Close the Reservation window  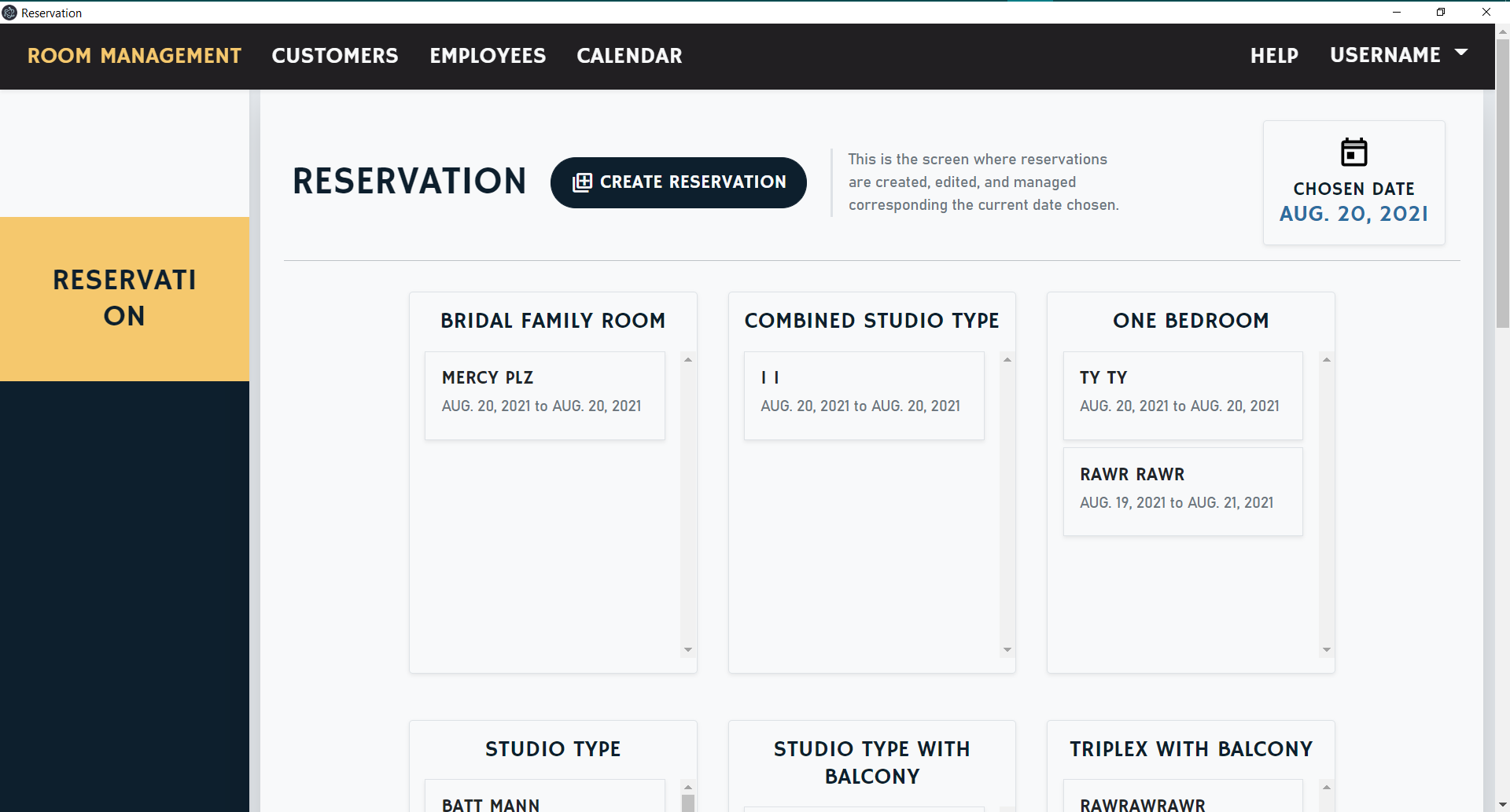1486,12
